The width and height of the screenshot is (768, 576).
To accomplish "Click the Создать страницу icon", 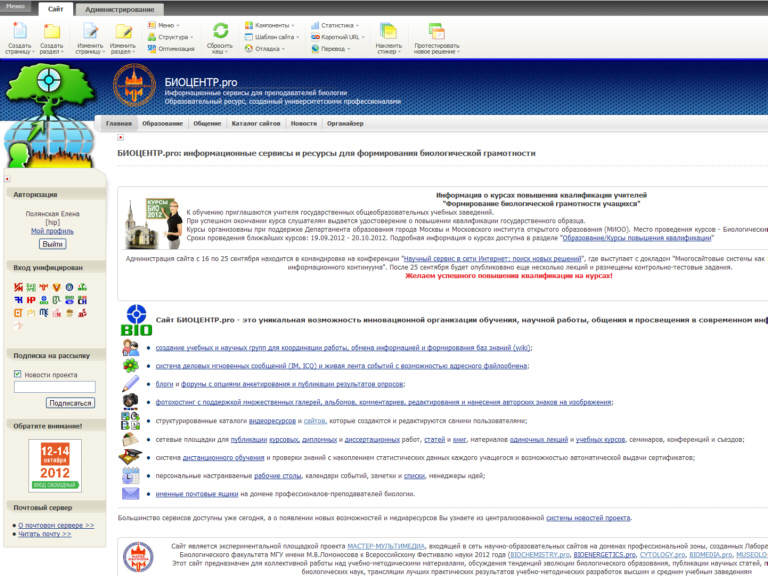I will [20, 31].
